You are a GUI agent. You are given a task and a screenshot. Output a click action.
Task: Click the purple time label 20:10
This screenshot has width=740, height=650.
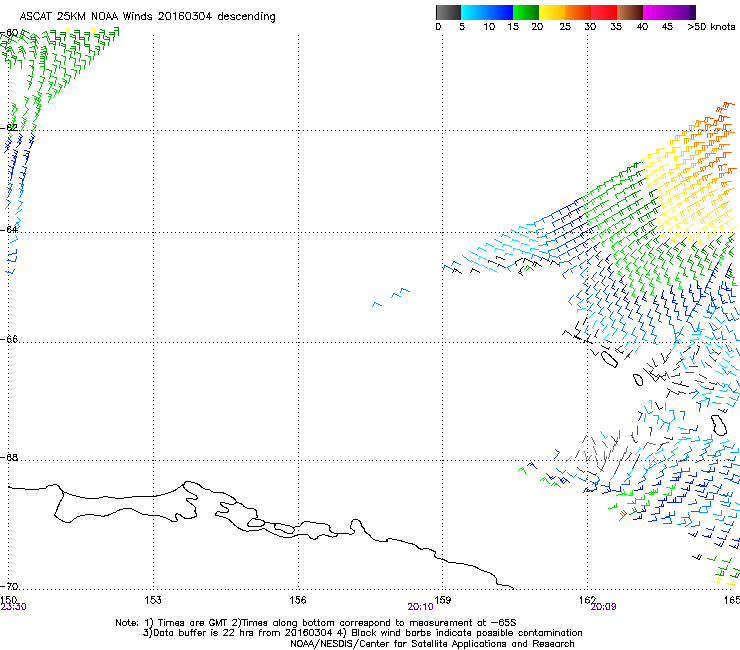420,607
